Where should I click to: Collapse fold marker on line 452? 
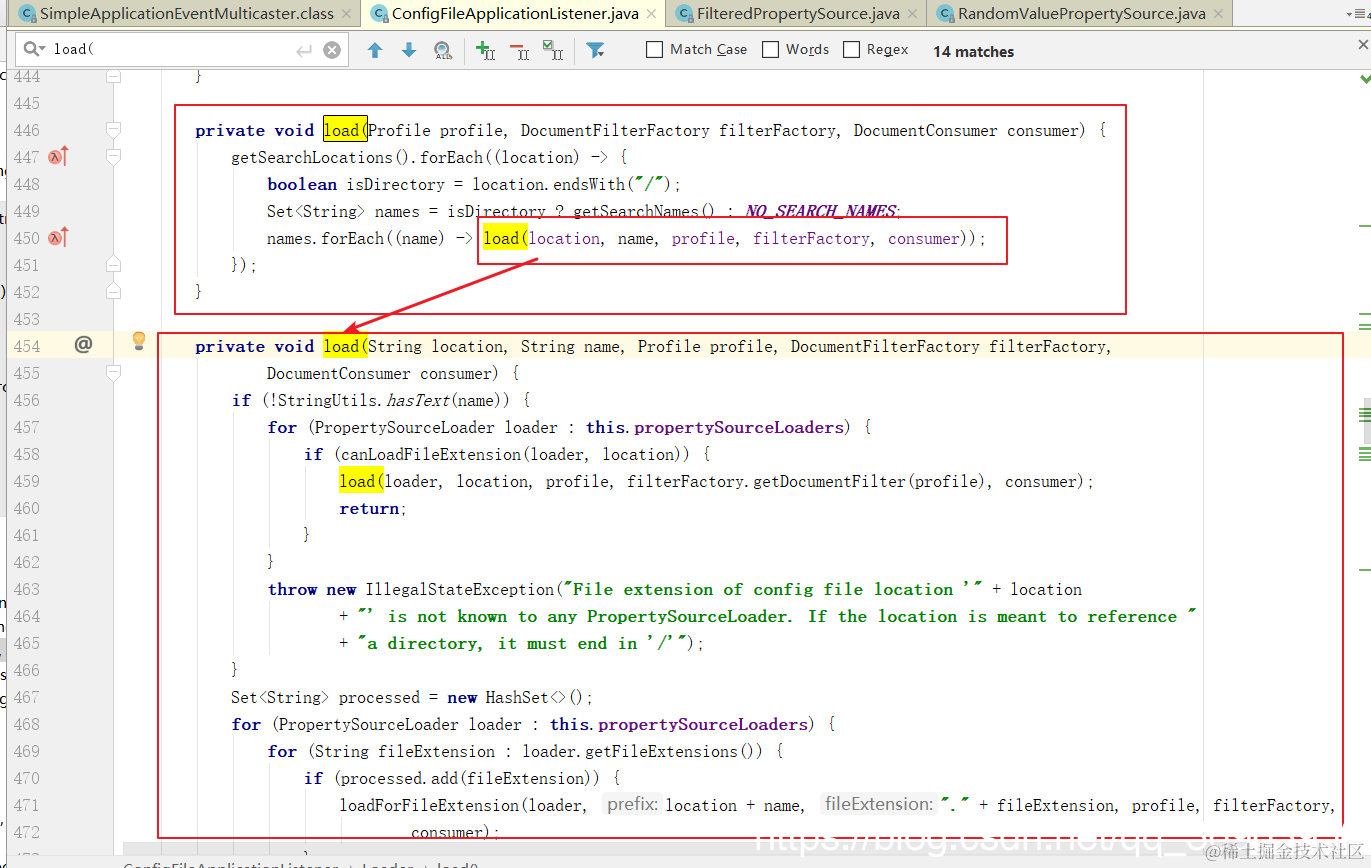pyautogui.click(x=113, y=292)
